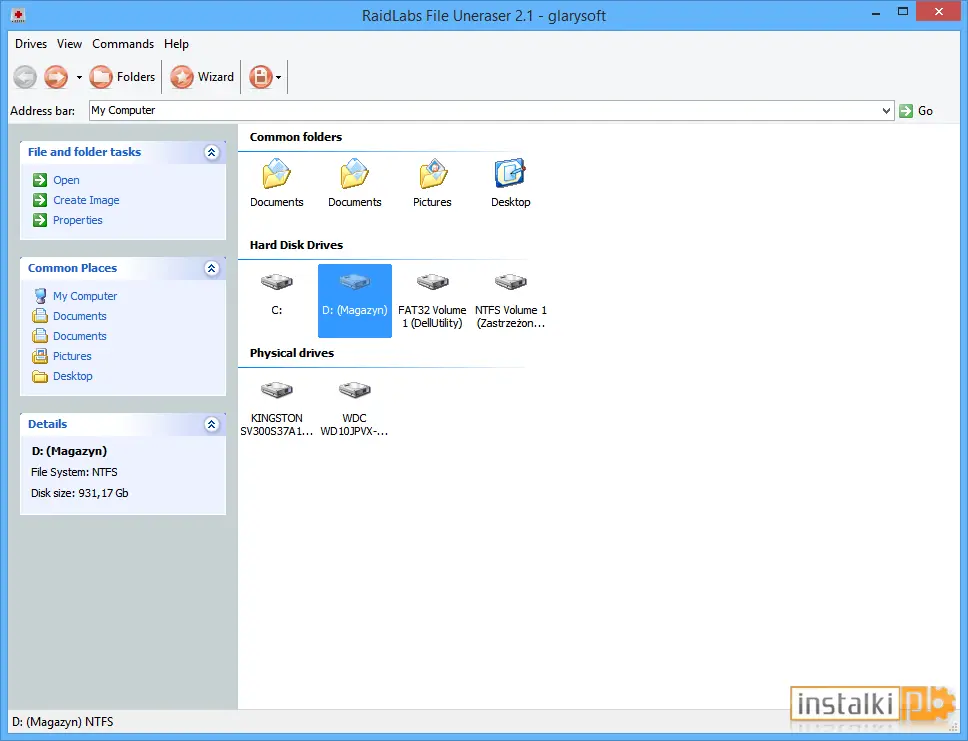
Task: Open first Documents link in Common Places
Action: [x=80, y=316]
